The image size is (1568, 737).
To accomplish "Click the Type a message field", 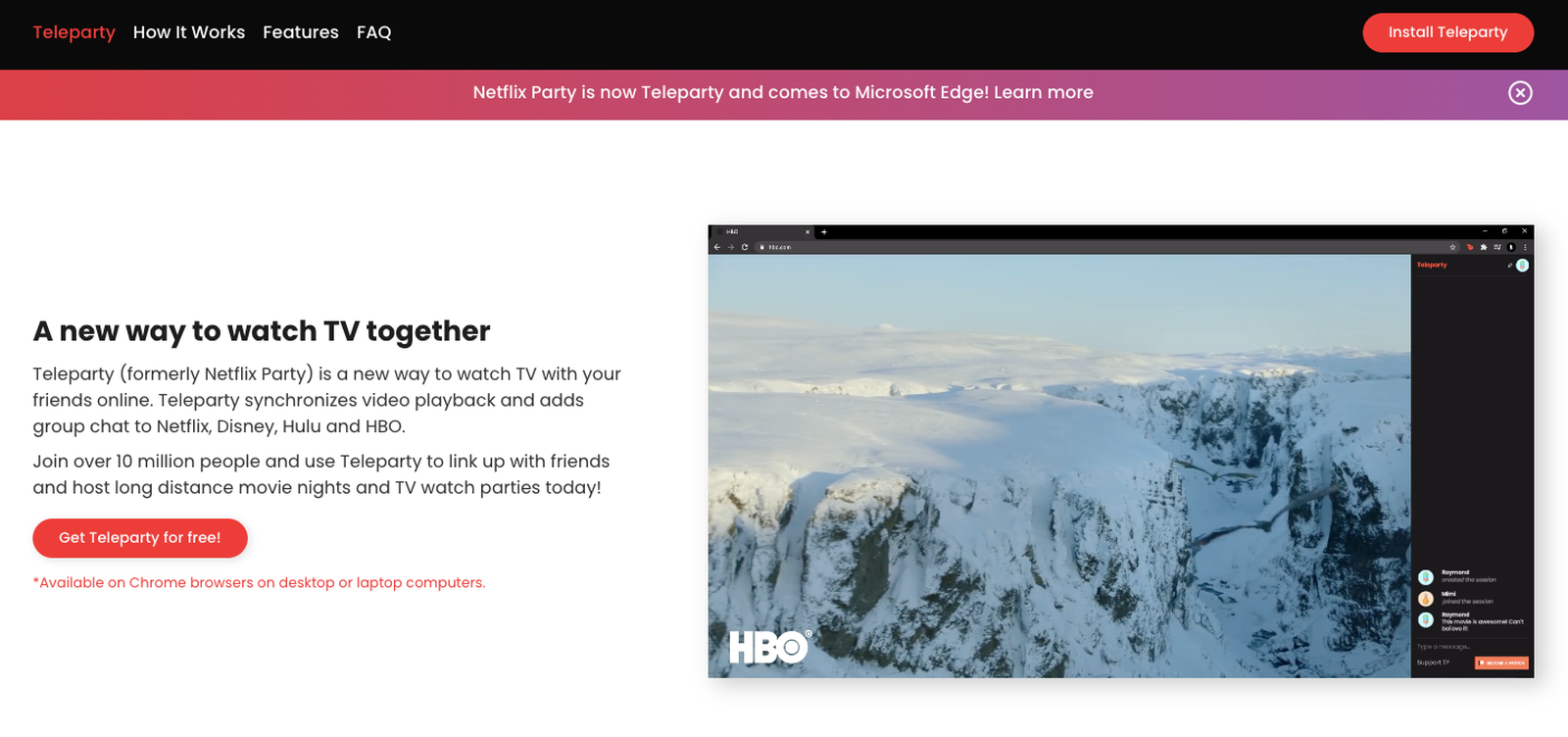I will point(1472,647).
